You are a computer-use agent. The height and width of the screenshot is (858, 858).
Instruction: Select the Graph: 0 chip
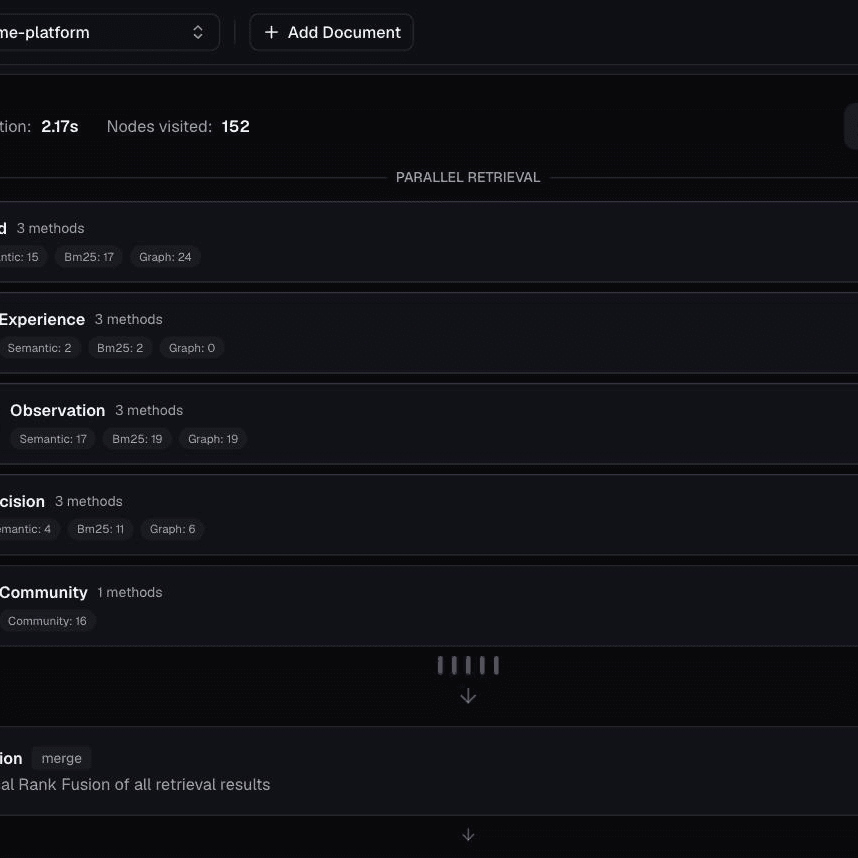[192, 347]
